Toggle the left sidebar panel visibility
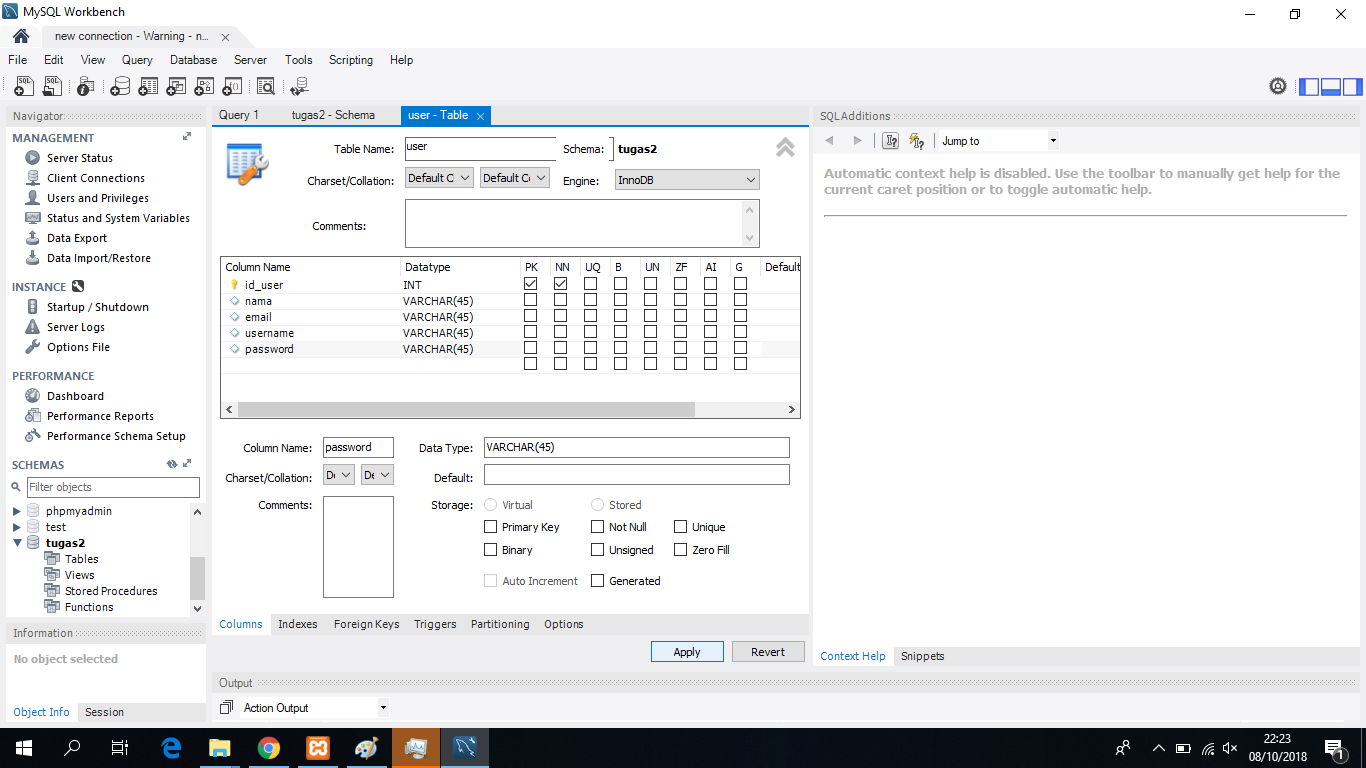Screen dimensions: 1366x768 tap(1309, 87)
